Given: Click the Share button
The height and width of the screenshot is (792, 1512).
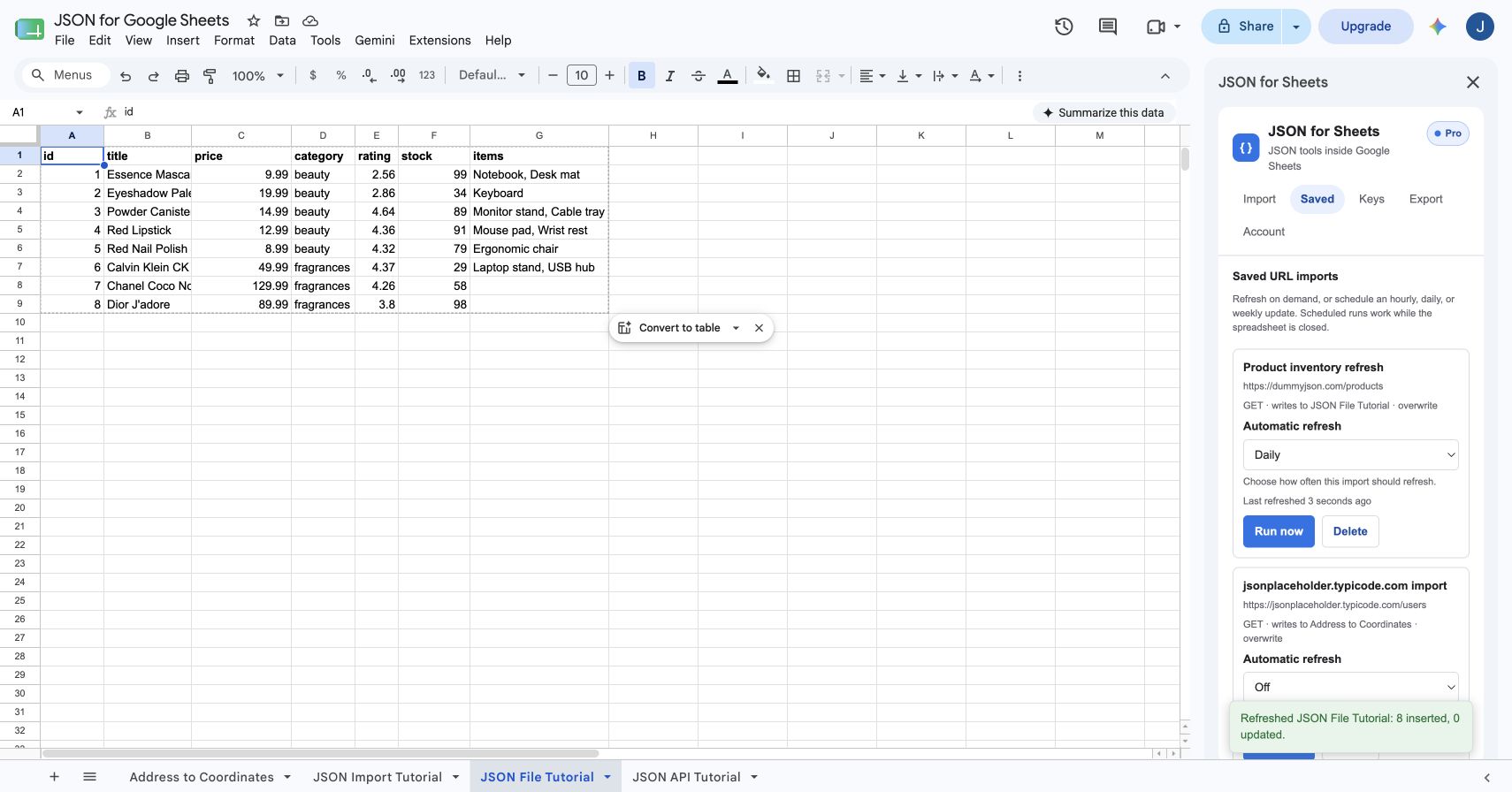Looking at the screenshot, I should click(1243, 27).
